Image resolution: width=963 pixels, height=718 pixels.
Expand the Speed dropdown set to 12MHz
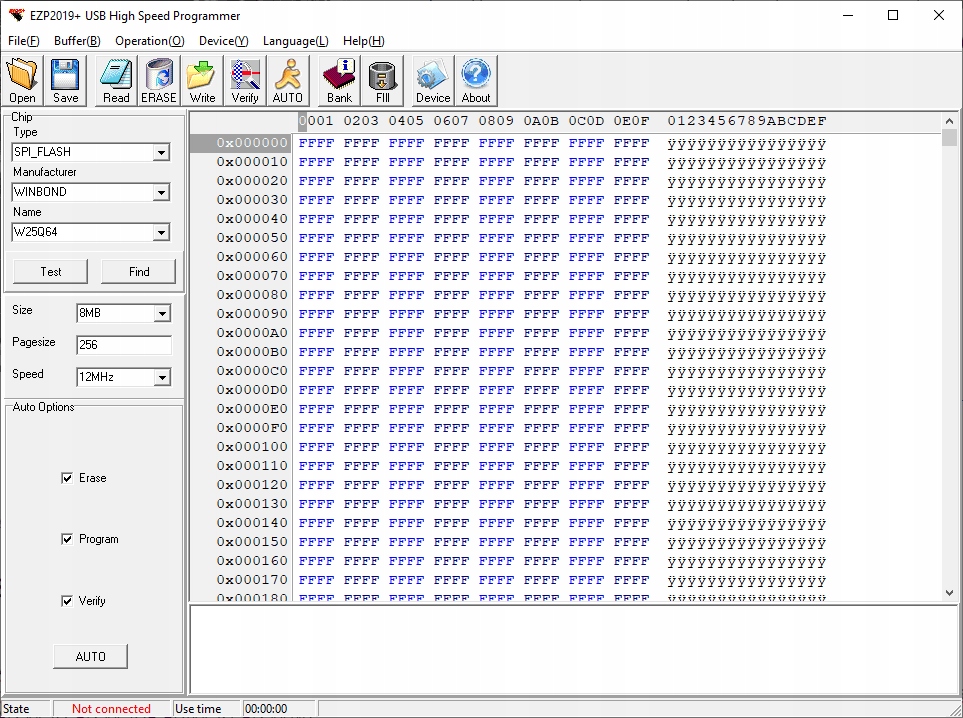(x=162, y=378)
